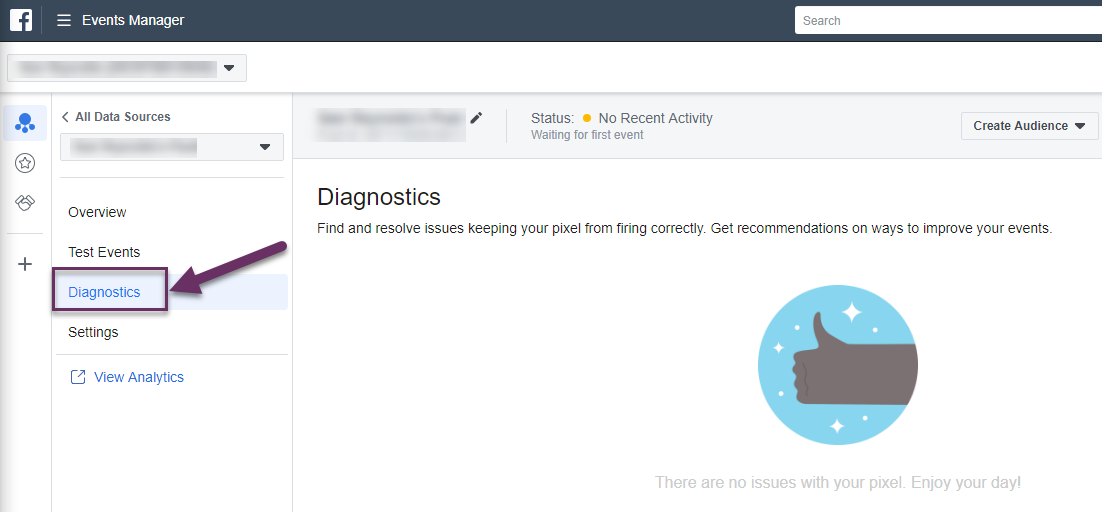Switch to Test Events

coord(104,252)
